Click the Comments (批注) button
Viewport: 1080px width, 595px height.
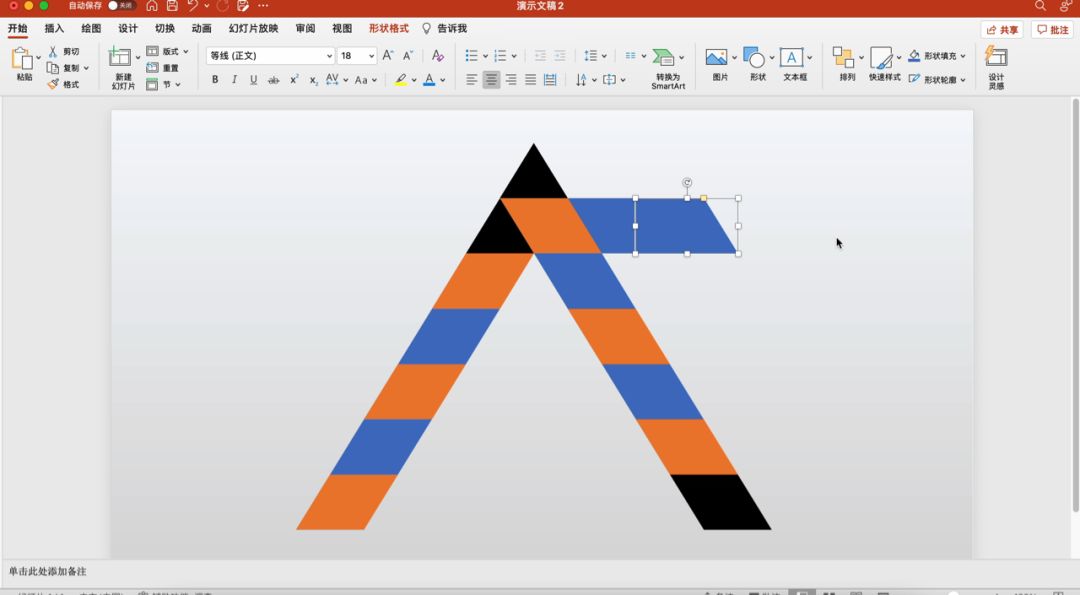1052,30
